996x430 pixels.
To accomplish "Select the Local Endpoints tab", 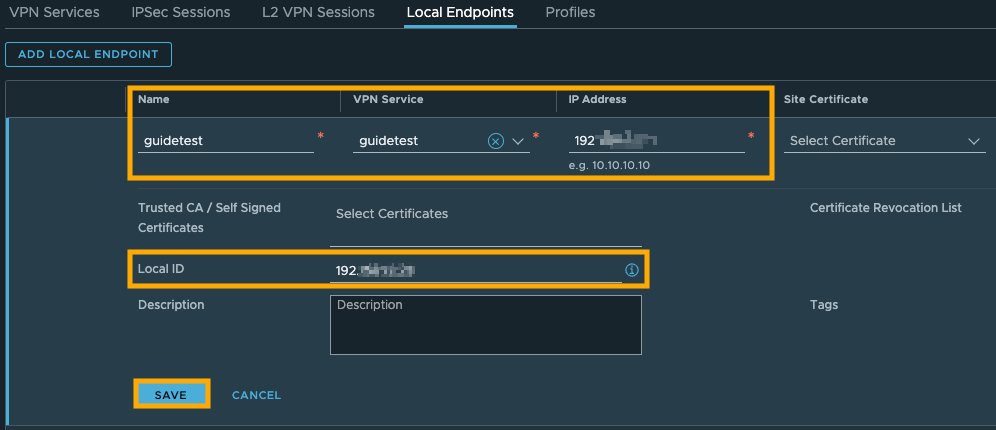I will pos(461,12).
